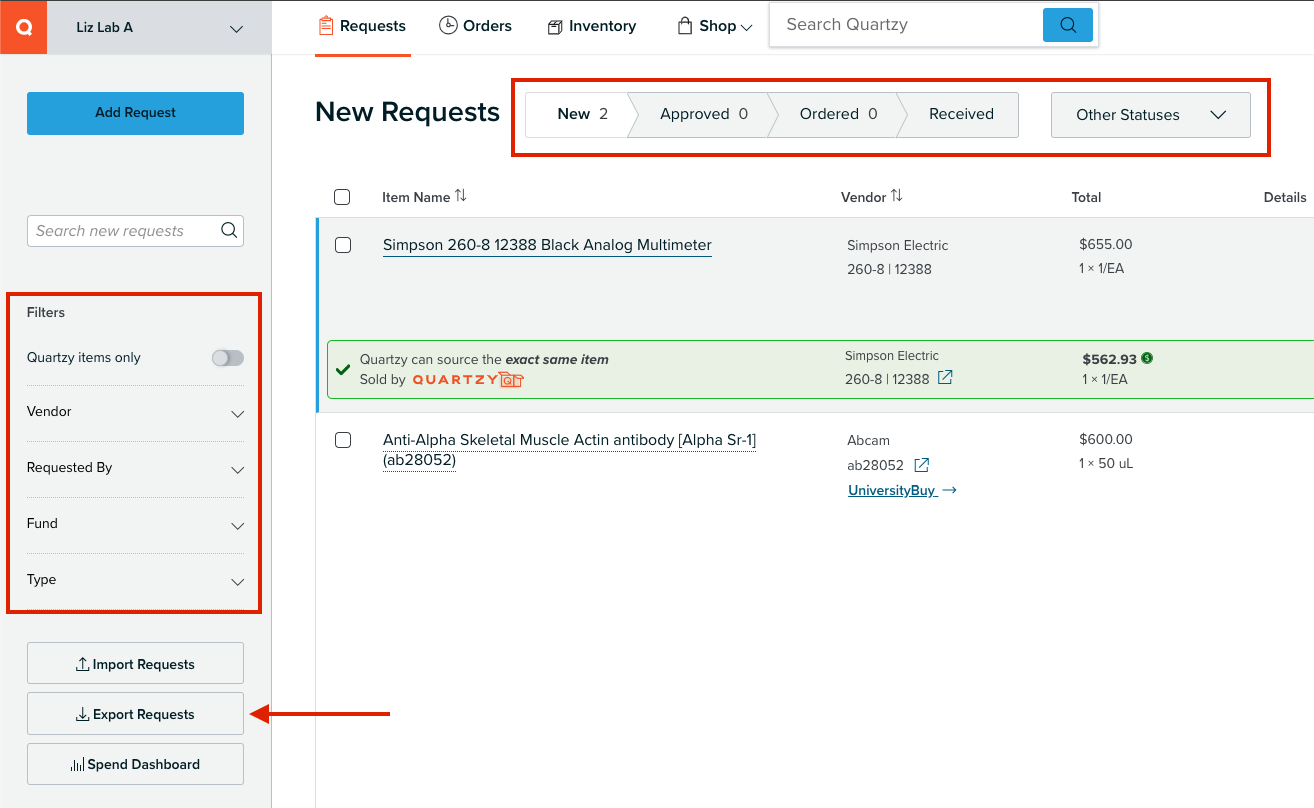Open the Simpson 260-8 12388 Black Analog Multimeter link

tap(547, 245)
